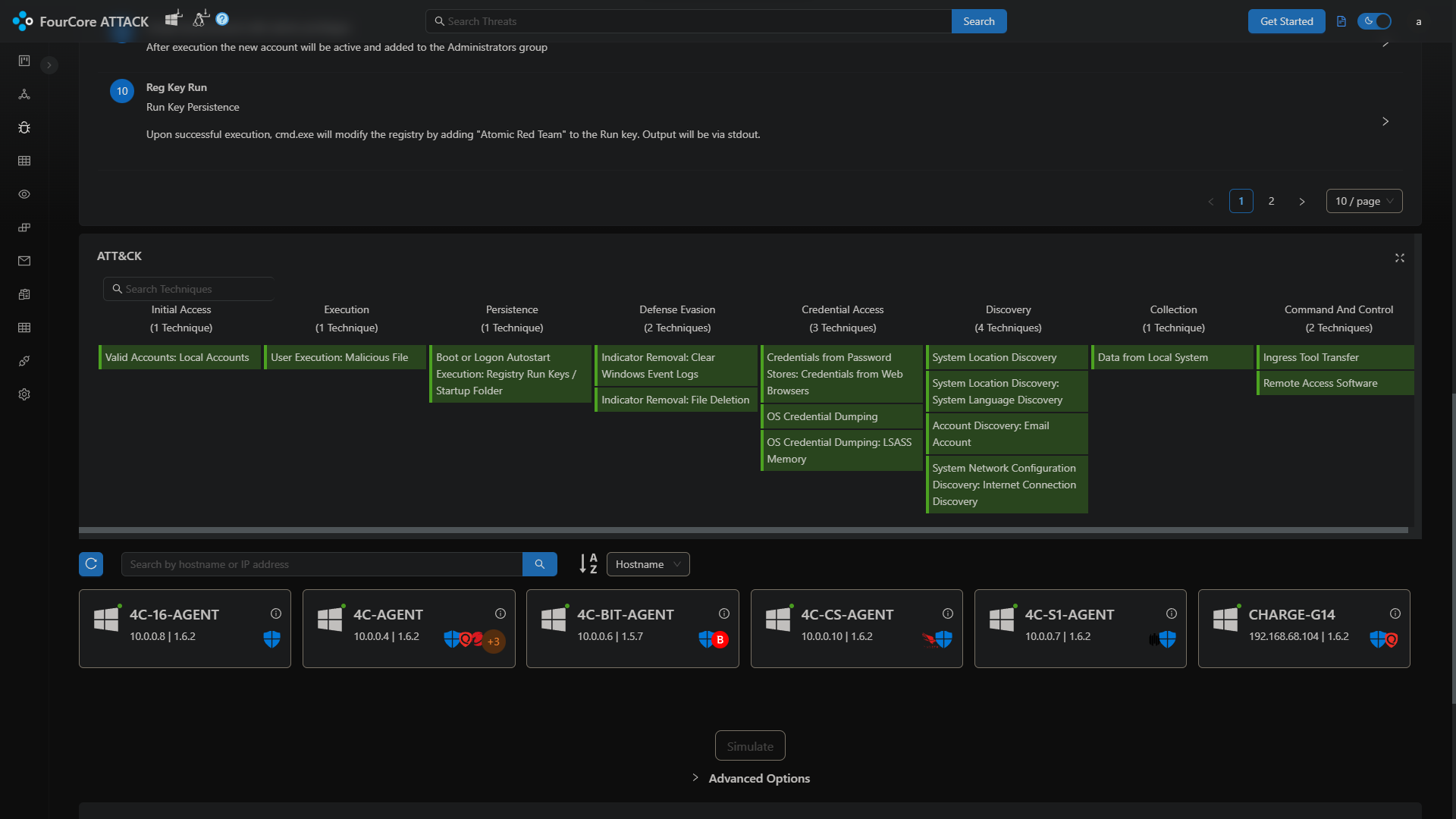Toggle the A-Z sort order icon

tap(588, 563)
